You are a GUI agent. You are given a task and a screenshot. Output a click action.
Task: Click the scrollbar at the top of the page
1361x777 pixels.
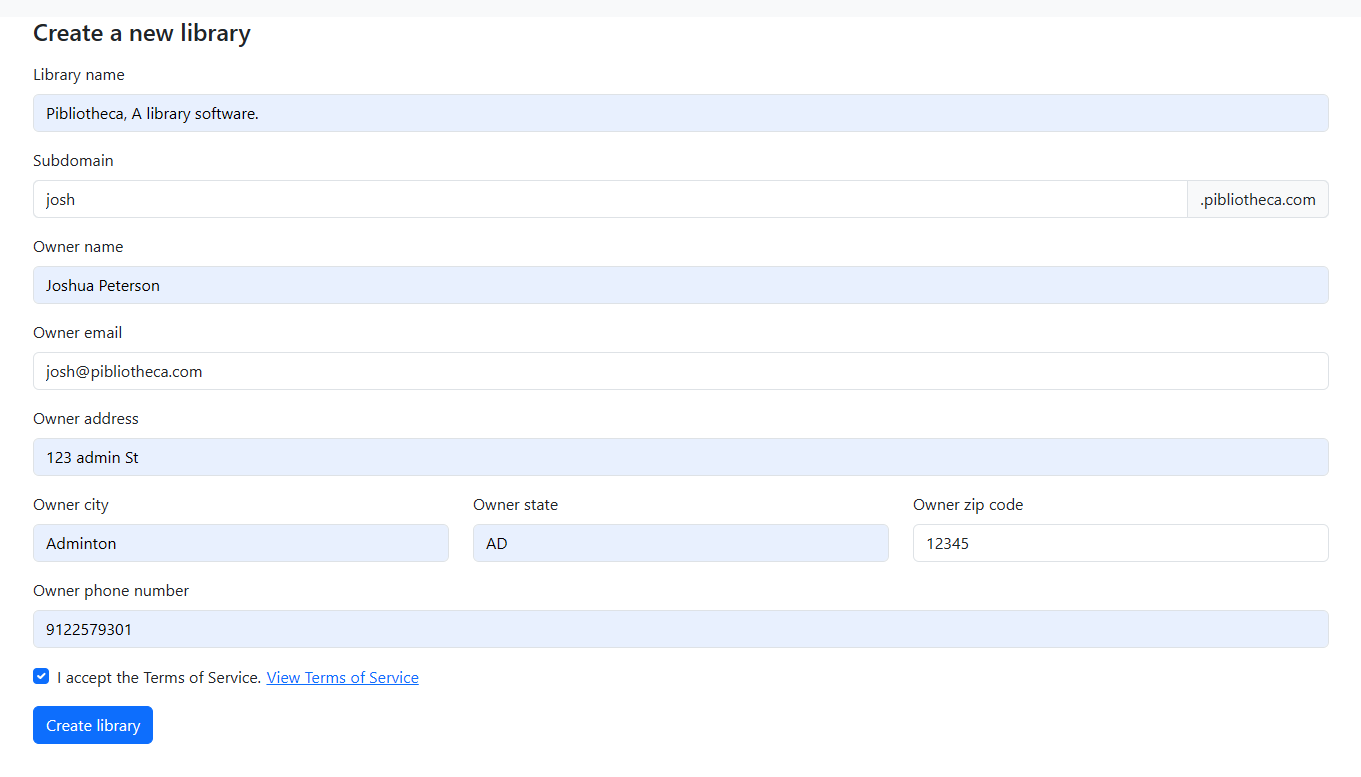pos(680,4)
